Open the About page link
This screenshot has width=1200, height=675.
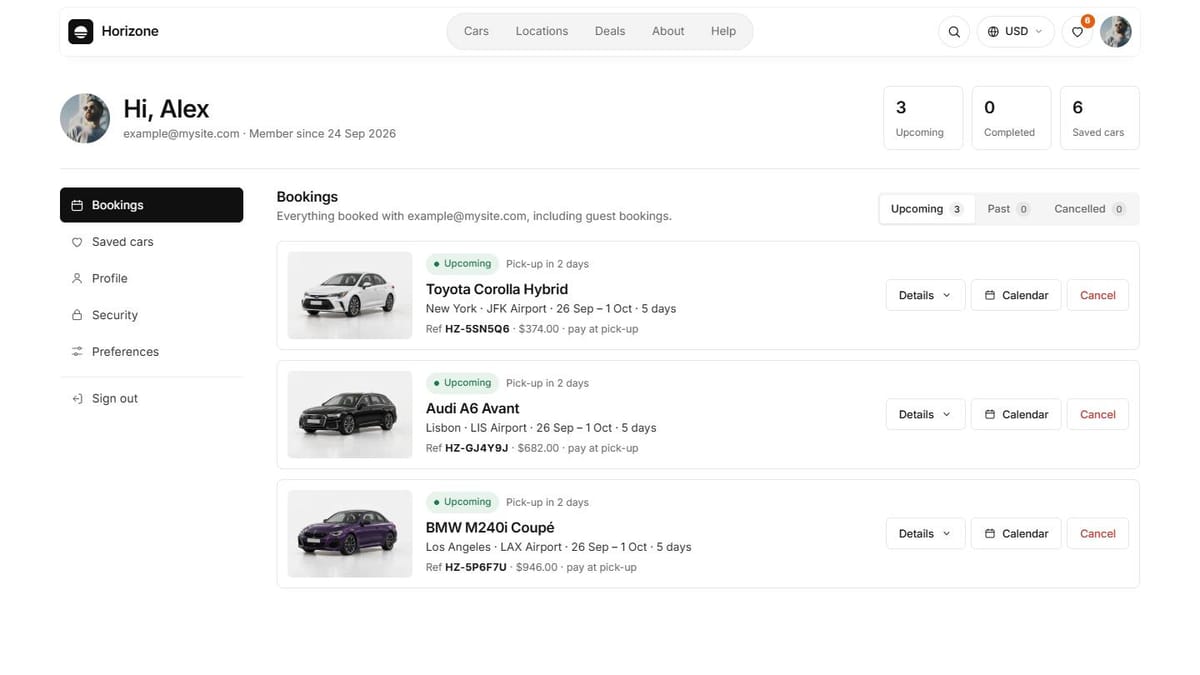click(668, 31)
